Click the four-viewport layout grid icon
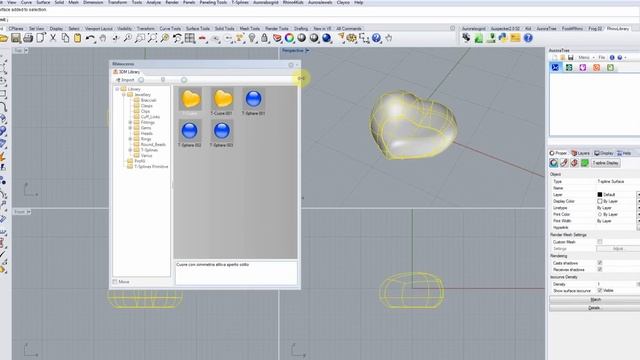 (190, 38)
